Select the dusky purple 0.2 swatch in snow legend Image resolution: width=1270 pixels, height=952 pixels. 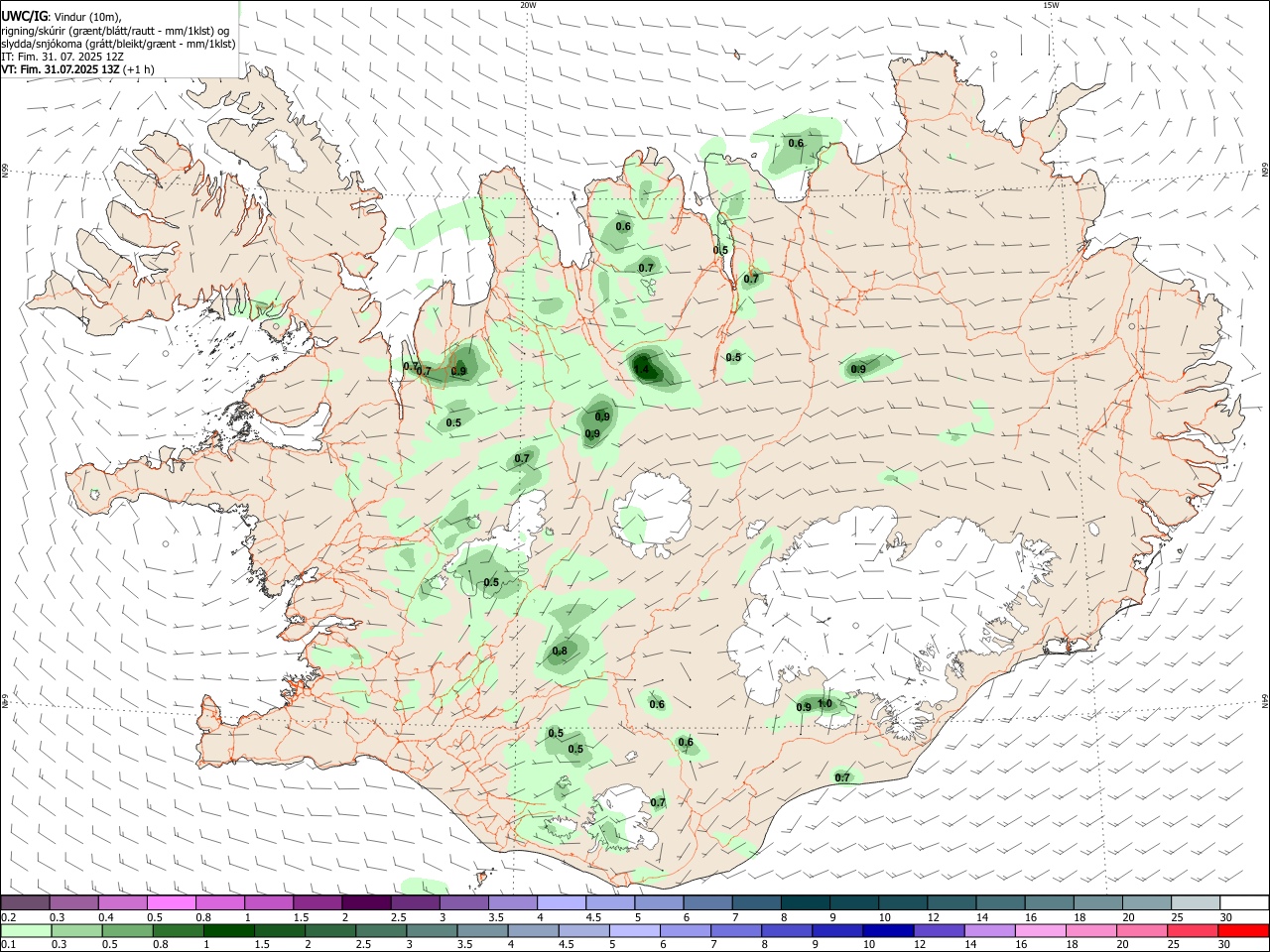[x=25, y=903]
